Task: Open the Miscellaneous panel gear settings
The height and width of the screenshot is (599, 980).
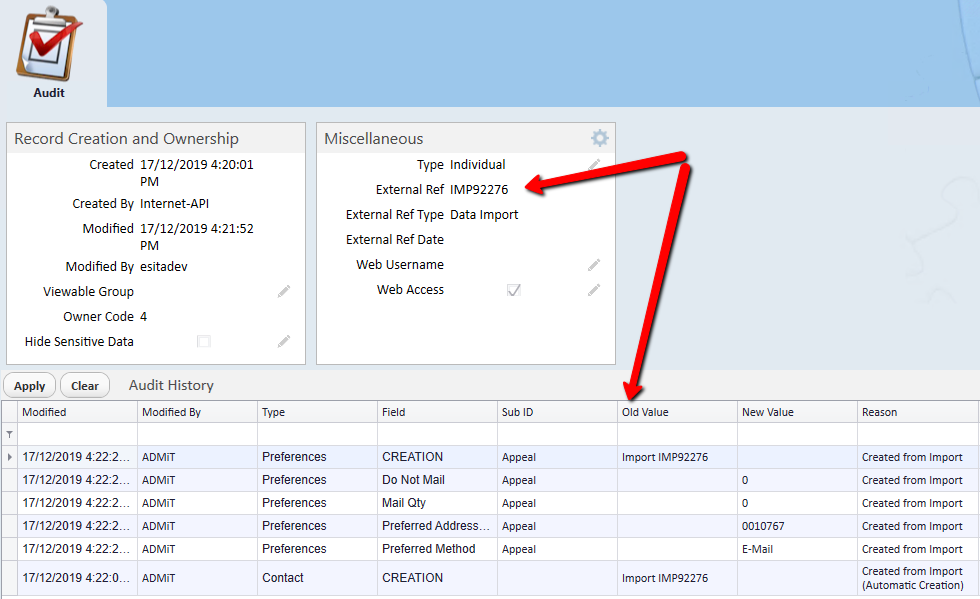Action: [x=599, y=138]
